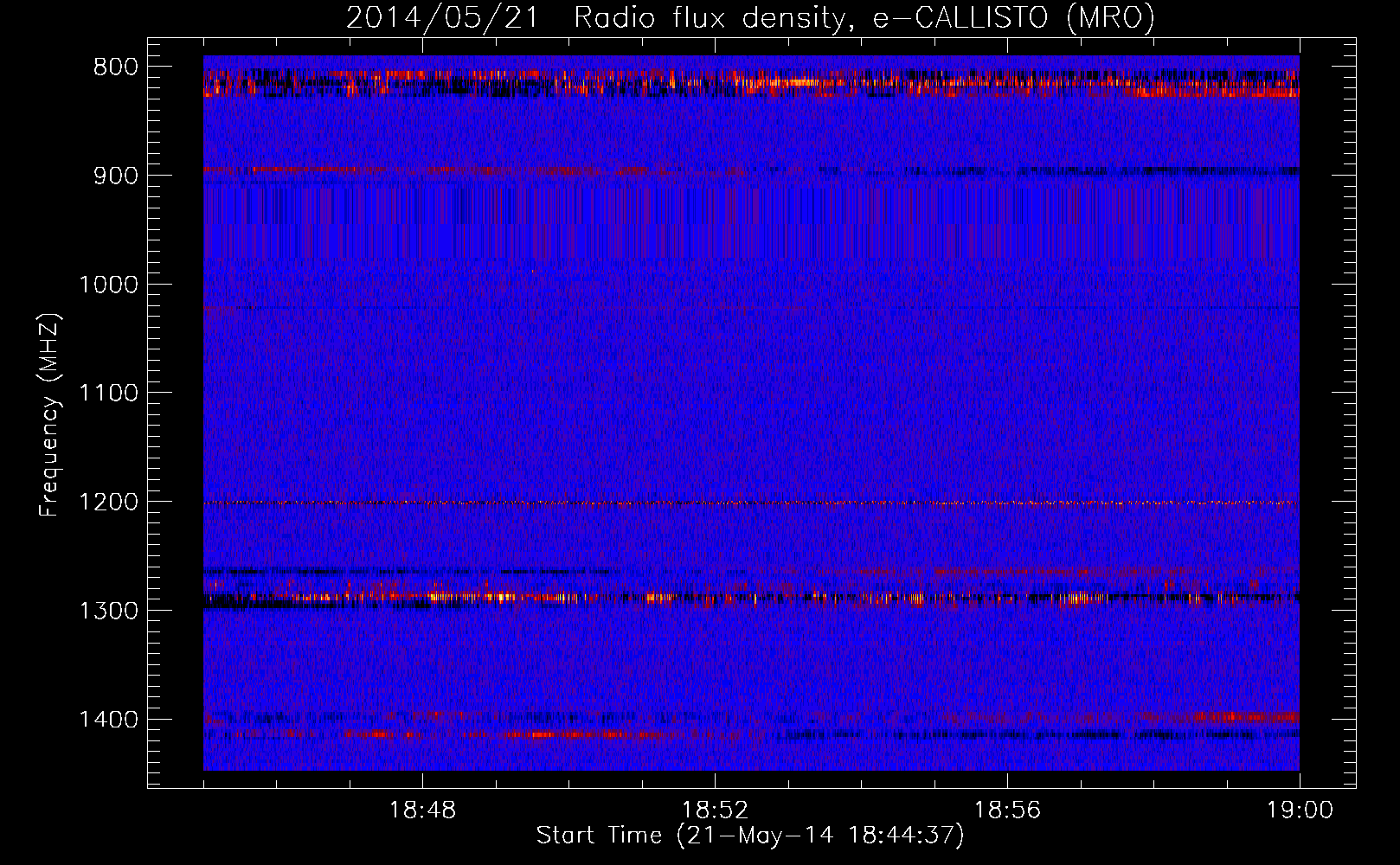
Task: Select the 1200 frequency axis label
Action: pyautogui.click(x=109, y=503)
